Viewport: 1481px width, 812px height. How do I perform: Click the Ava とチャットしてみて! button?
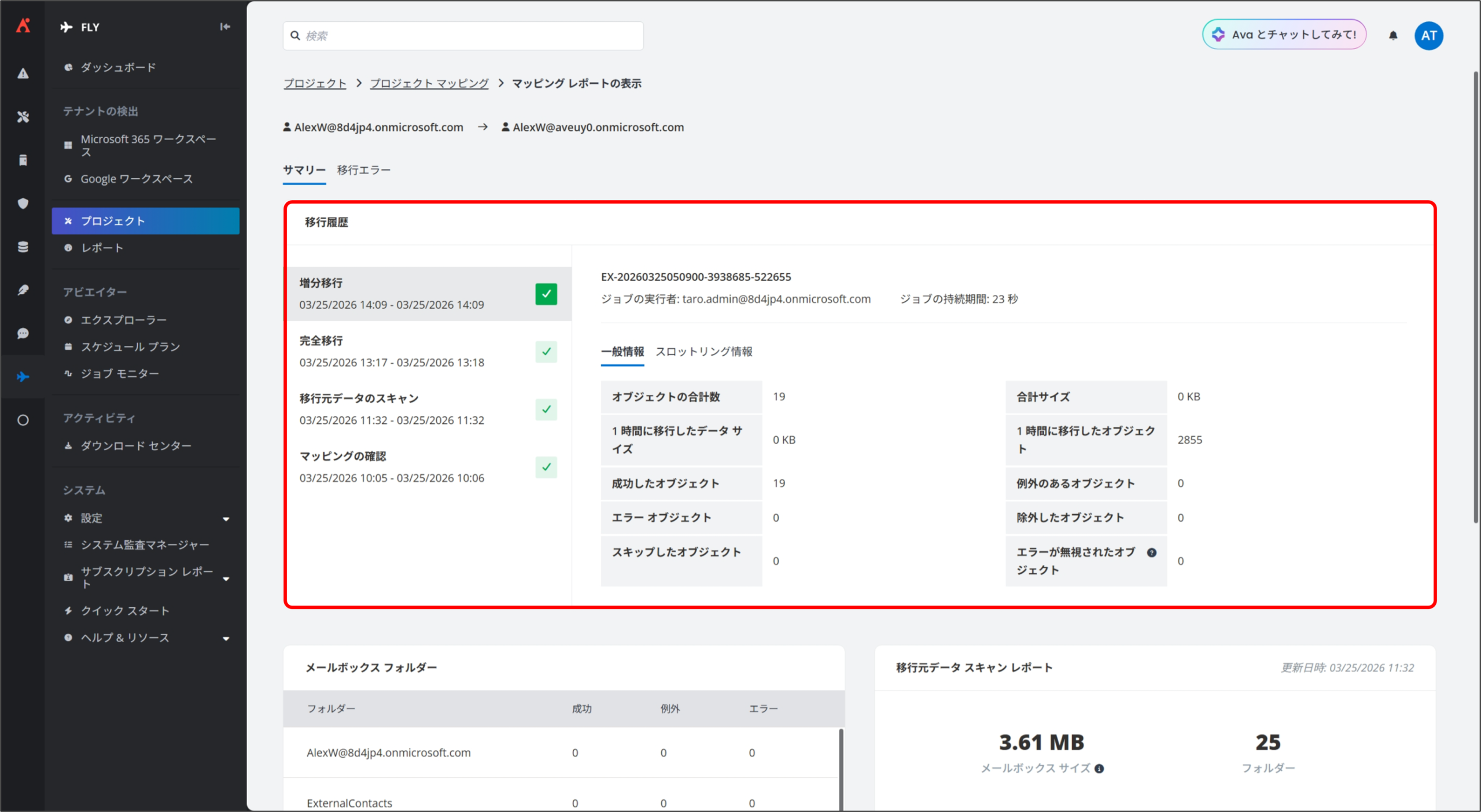[1284, 35]
